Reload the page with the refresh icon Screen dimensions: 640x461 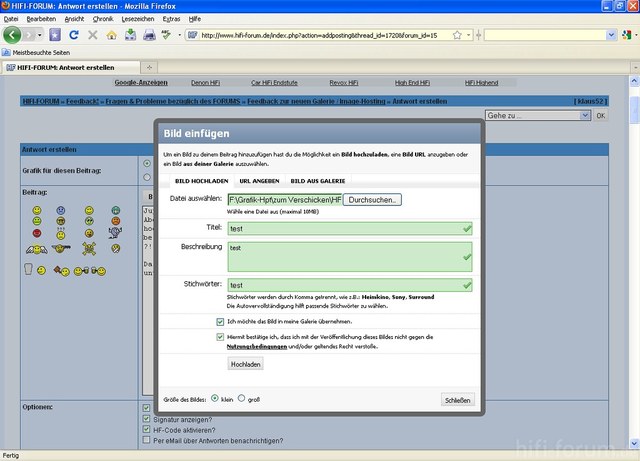coord(74,35)
